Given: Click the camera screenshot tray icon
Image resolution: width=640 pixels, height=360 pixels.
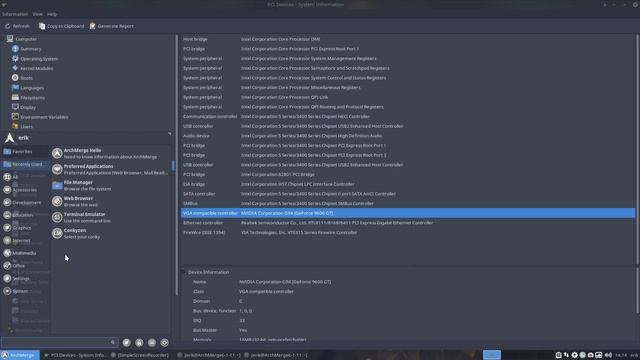Looking at the screenshot, I should tap(591, 355).
